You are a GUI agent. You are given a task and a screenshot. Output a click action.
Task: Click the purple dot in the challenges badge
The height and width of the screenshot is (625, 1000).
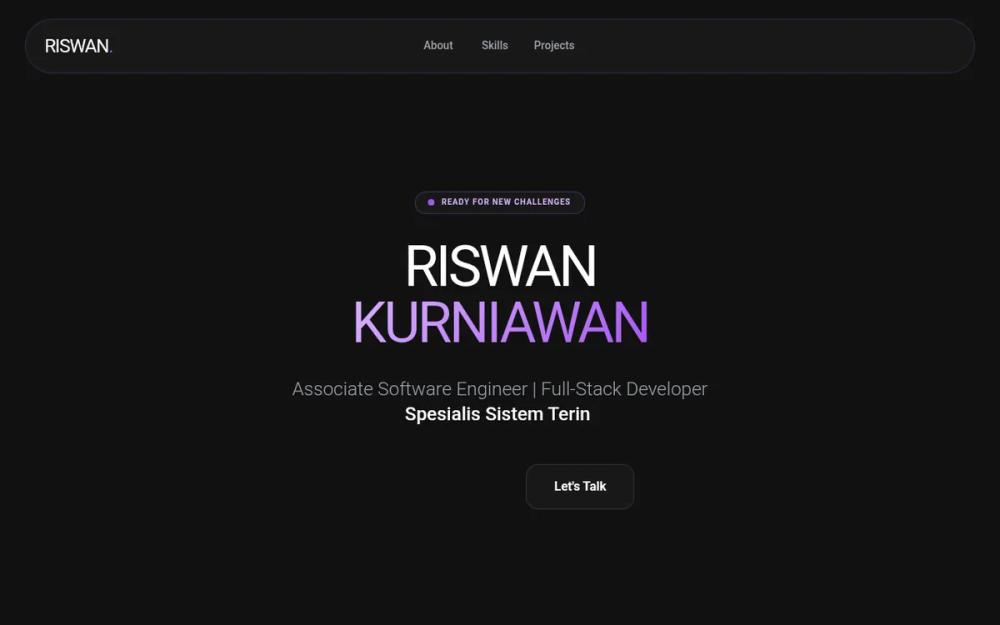click(x=432, y=202)
